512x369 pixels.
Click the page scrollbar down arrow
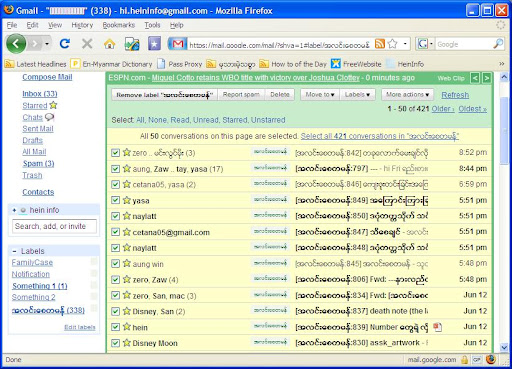pyautogui.click(x=504, y=347)
